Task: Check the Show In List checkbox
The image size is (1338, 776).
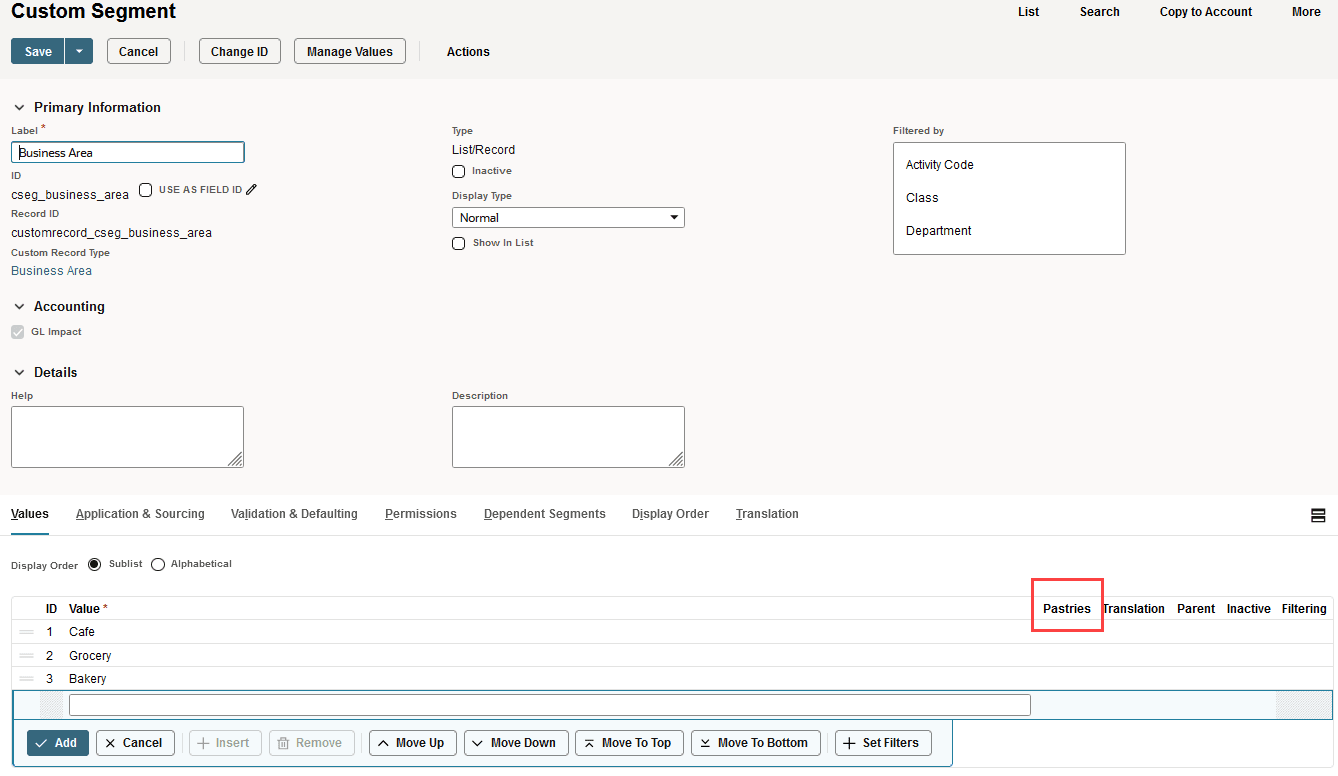Action: tap(458, 243)
